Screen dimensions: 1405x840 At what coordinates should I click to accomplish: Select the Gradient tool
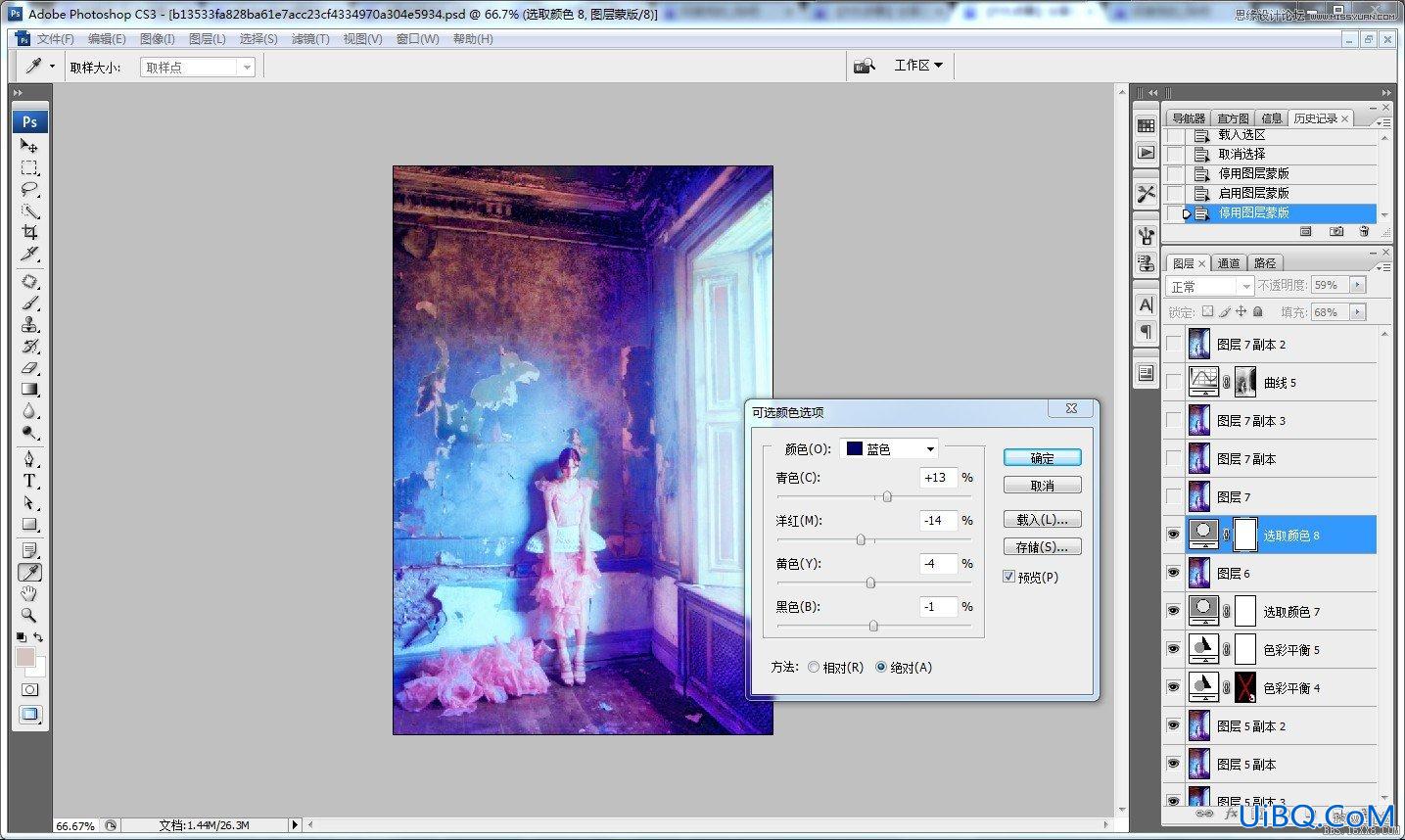coord(29,390)
